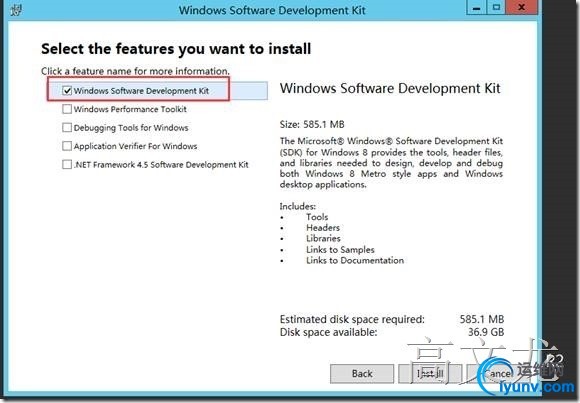This screenshot has width=580, height=403.
Task: Maximize the setup window
Action: (x=496, y=7)
